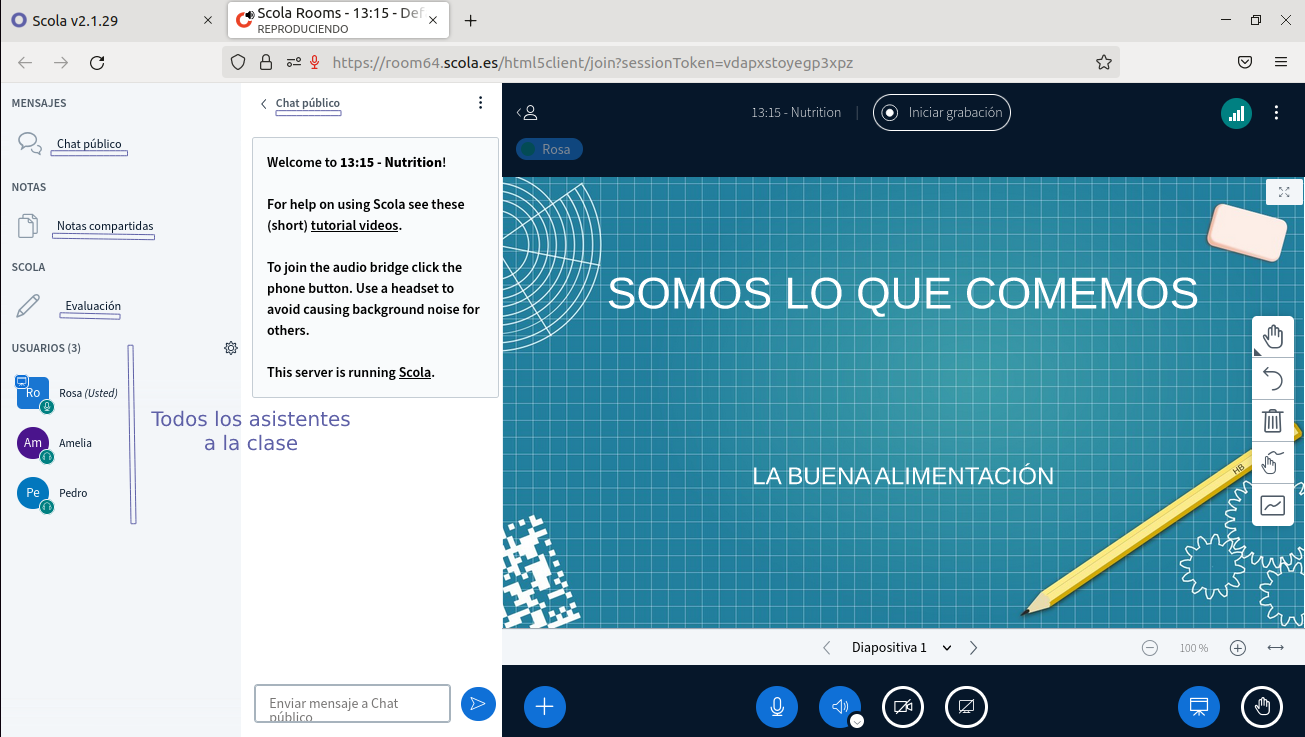Screen dimensions: 1305x737
Task: Click the send message arrow button
Action: (x=478, y=704)
